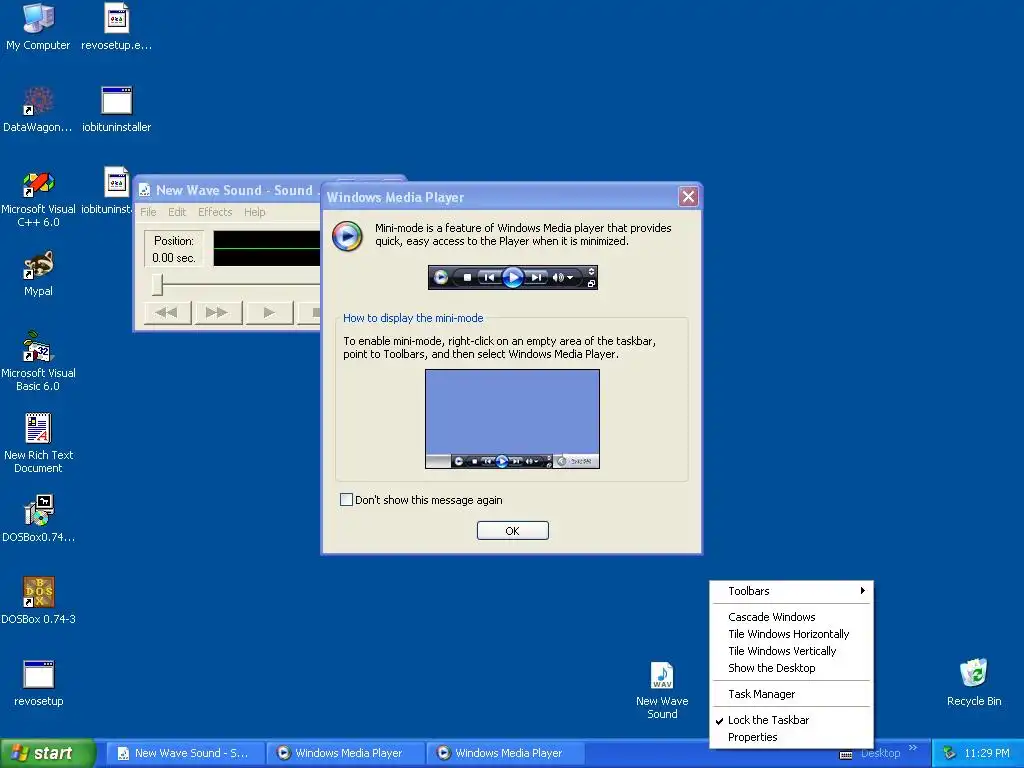Choose Cascade Windows from context menu

coord(792,617)
